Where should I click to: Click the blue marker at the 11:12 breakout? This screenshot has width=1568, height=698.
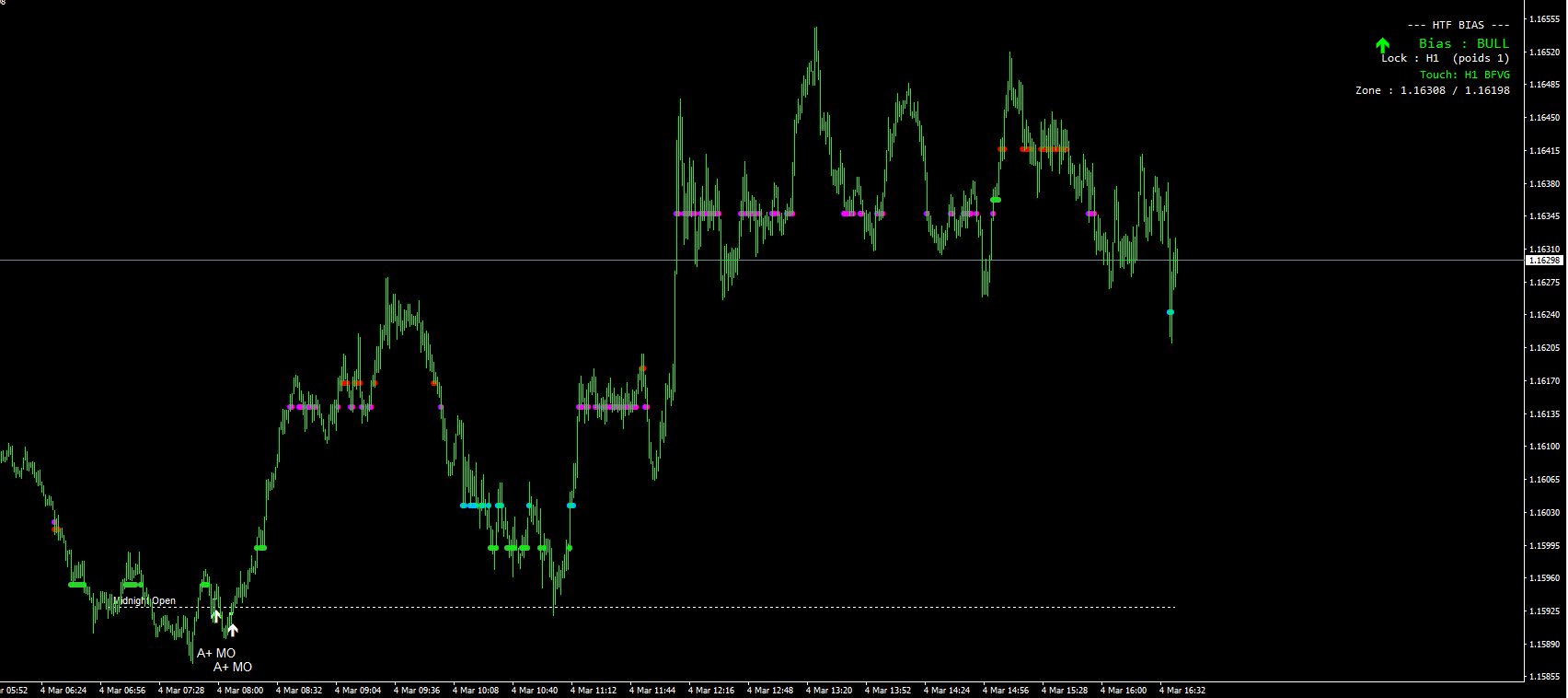(x=571, y=506)
